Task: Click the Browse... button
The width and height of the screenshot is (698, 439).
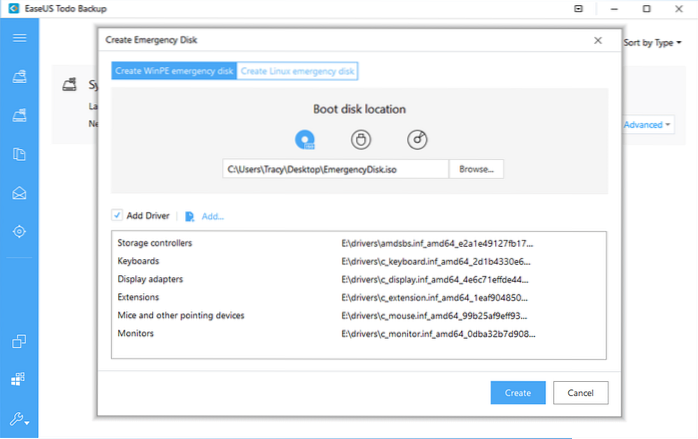Action: pyautogui.click(x=476, y=170)
